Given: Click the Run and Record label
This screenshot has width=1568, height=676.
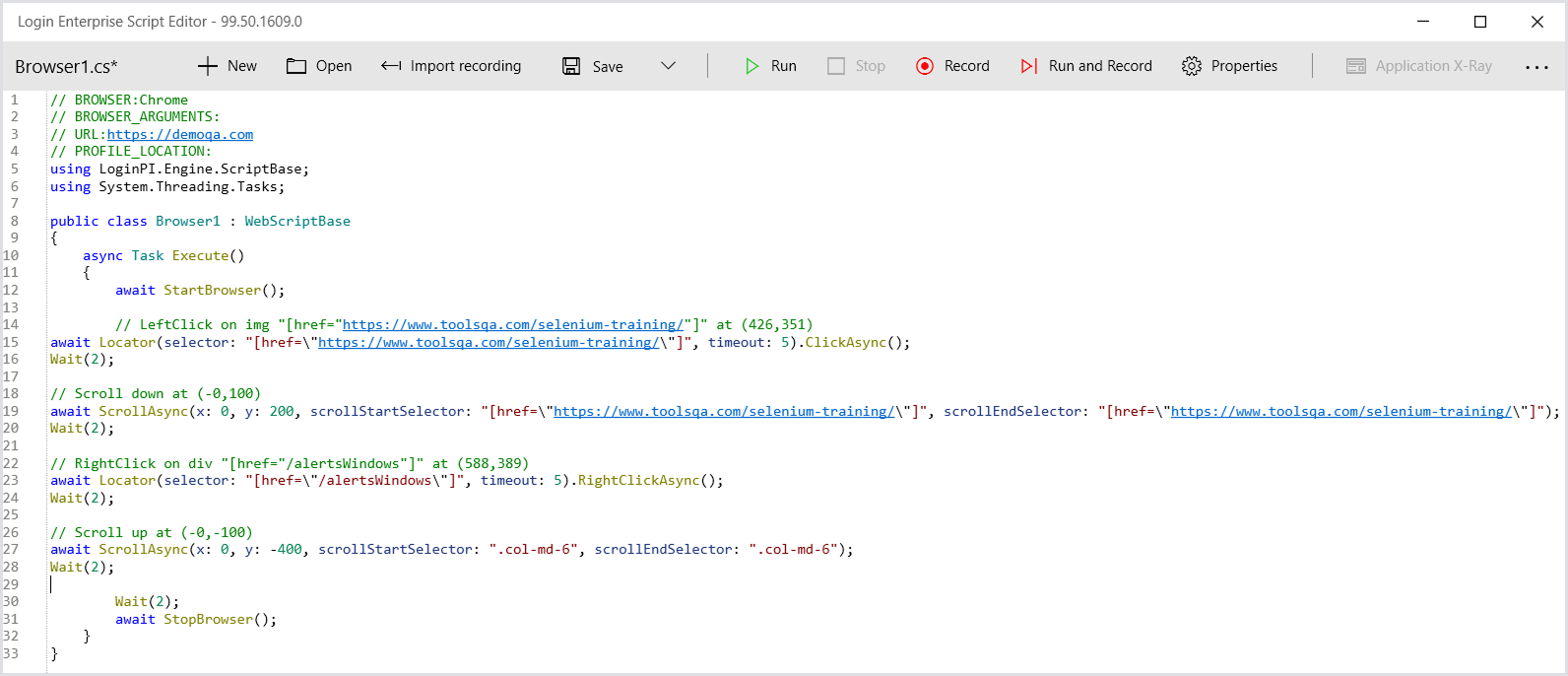Looking at the screenshot, I should tap(1100, 66).
